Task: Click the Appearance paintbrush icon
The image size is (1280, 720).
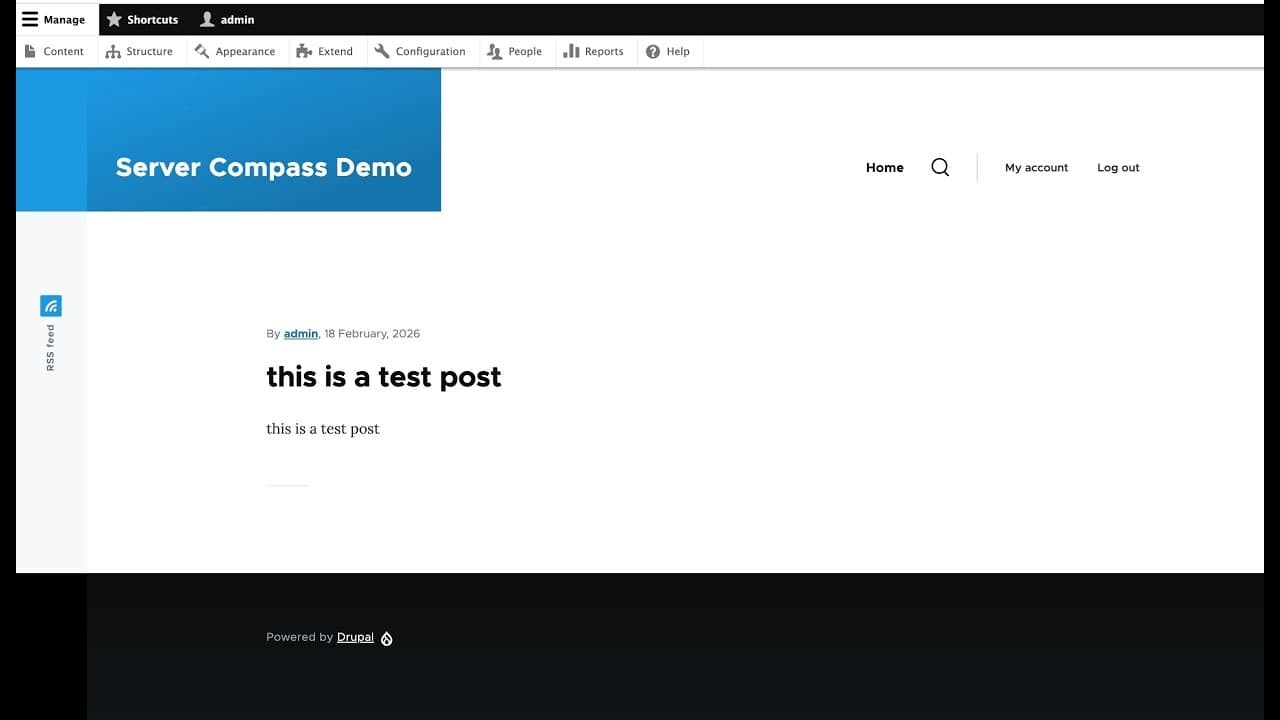Action: point(200,50)
